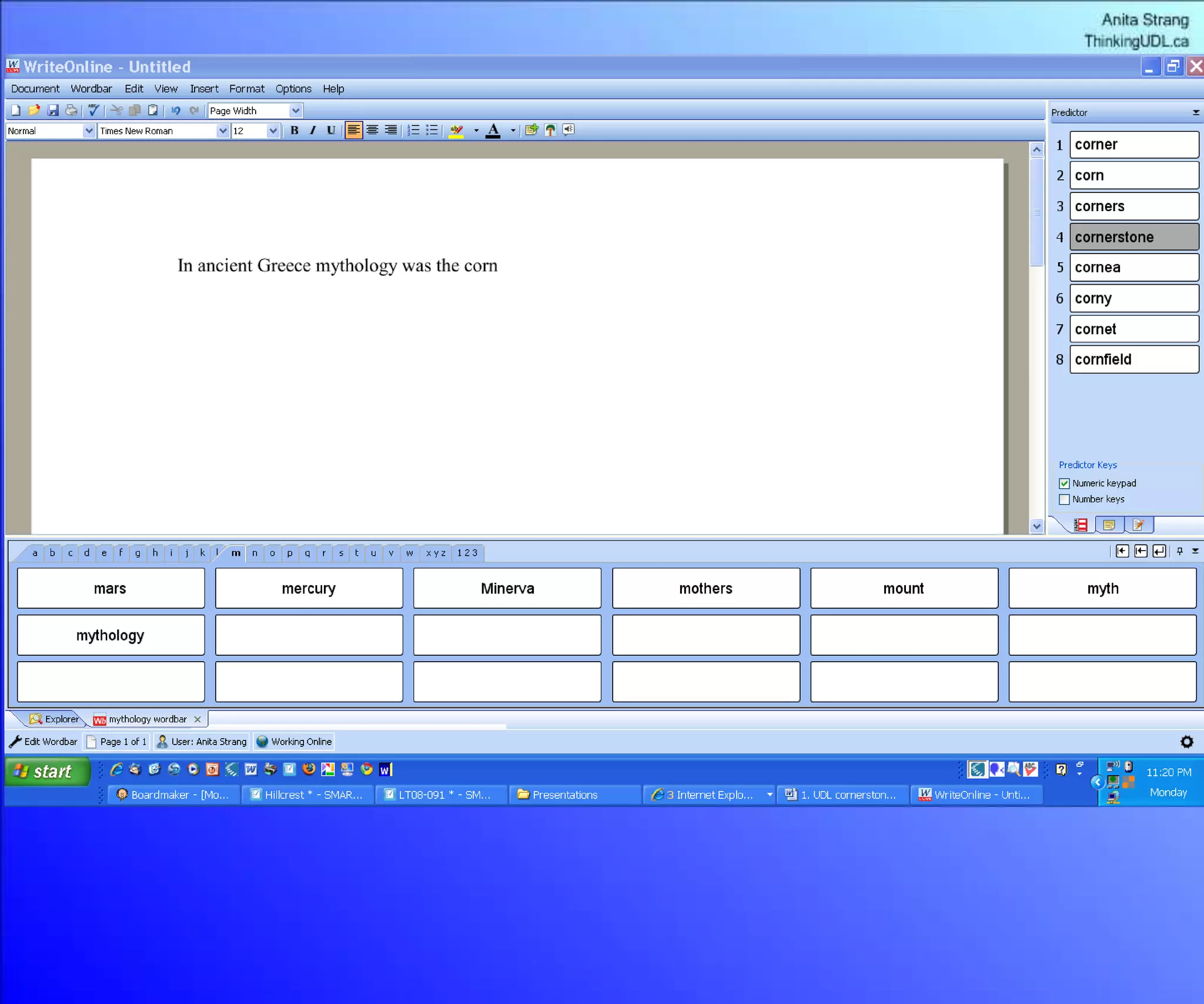The height and width of the screenshot is (1004, 1204).
Task: Click the Print icon in toolbar
Action: tap(71, 110)
